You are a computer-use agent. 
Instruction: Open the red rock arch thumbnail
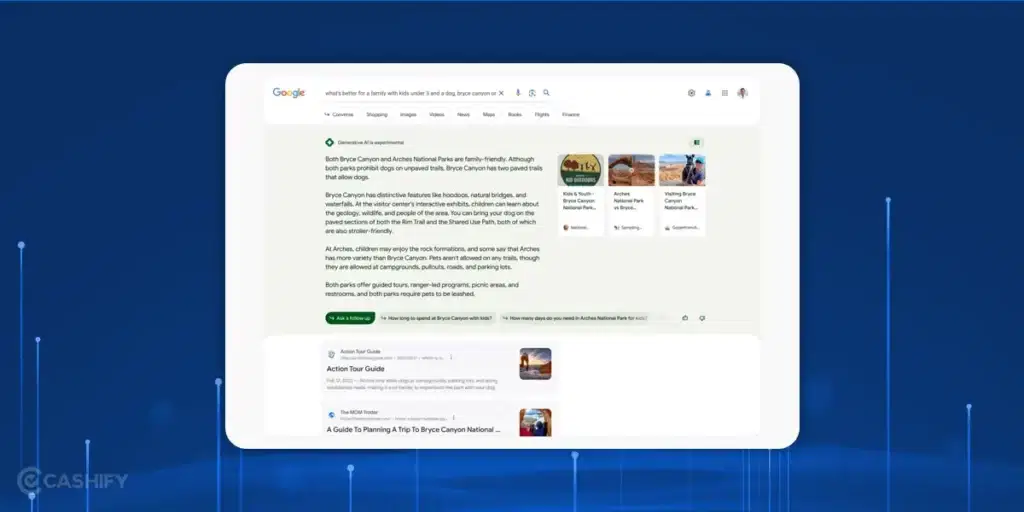631,170
